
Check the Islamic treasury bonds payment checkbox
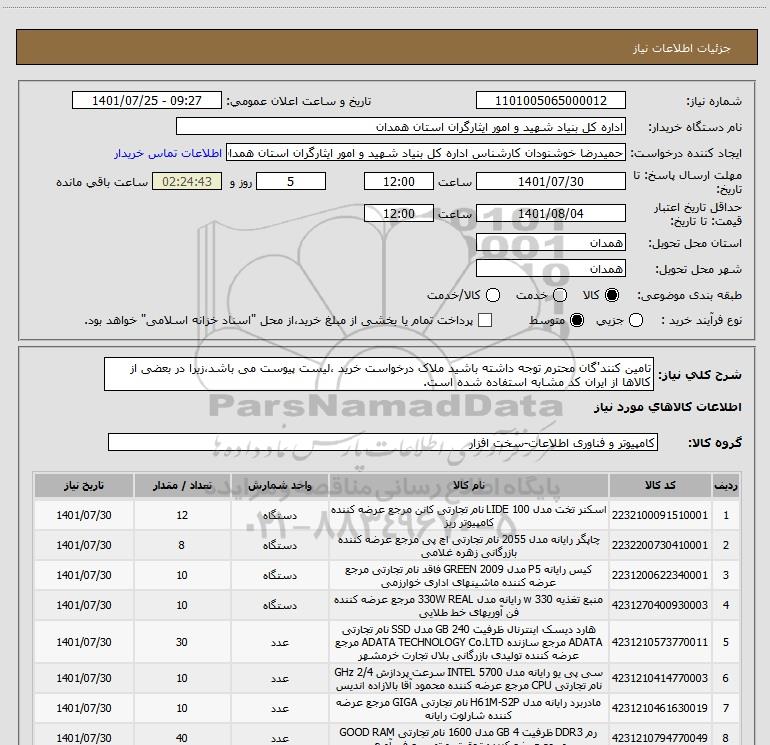pos(485,320)
